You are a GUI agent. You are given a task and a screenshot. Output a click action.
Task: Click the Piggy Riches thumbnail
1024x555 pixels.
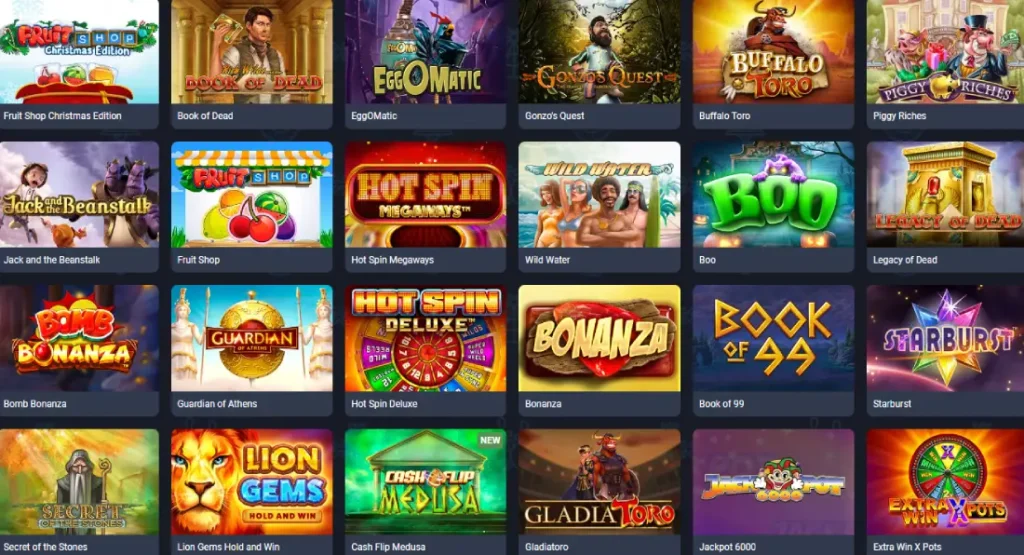coord(945,52)
